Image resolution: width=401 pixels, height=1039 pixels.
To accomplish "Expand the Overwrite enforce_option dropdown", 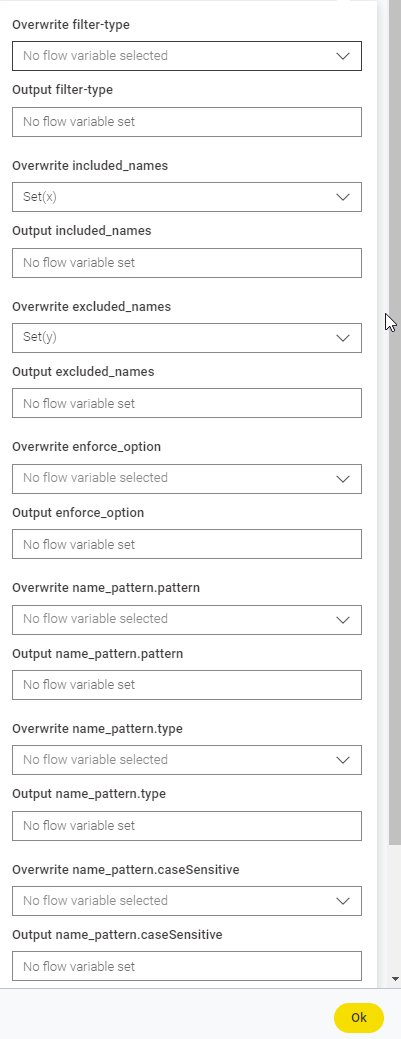I will coord(187,478).
